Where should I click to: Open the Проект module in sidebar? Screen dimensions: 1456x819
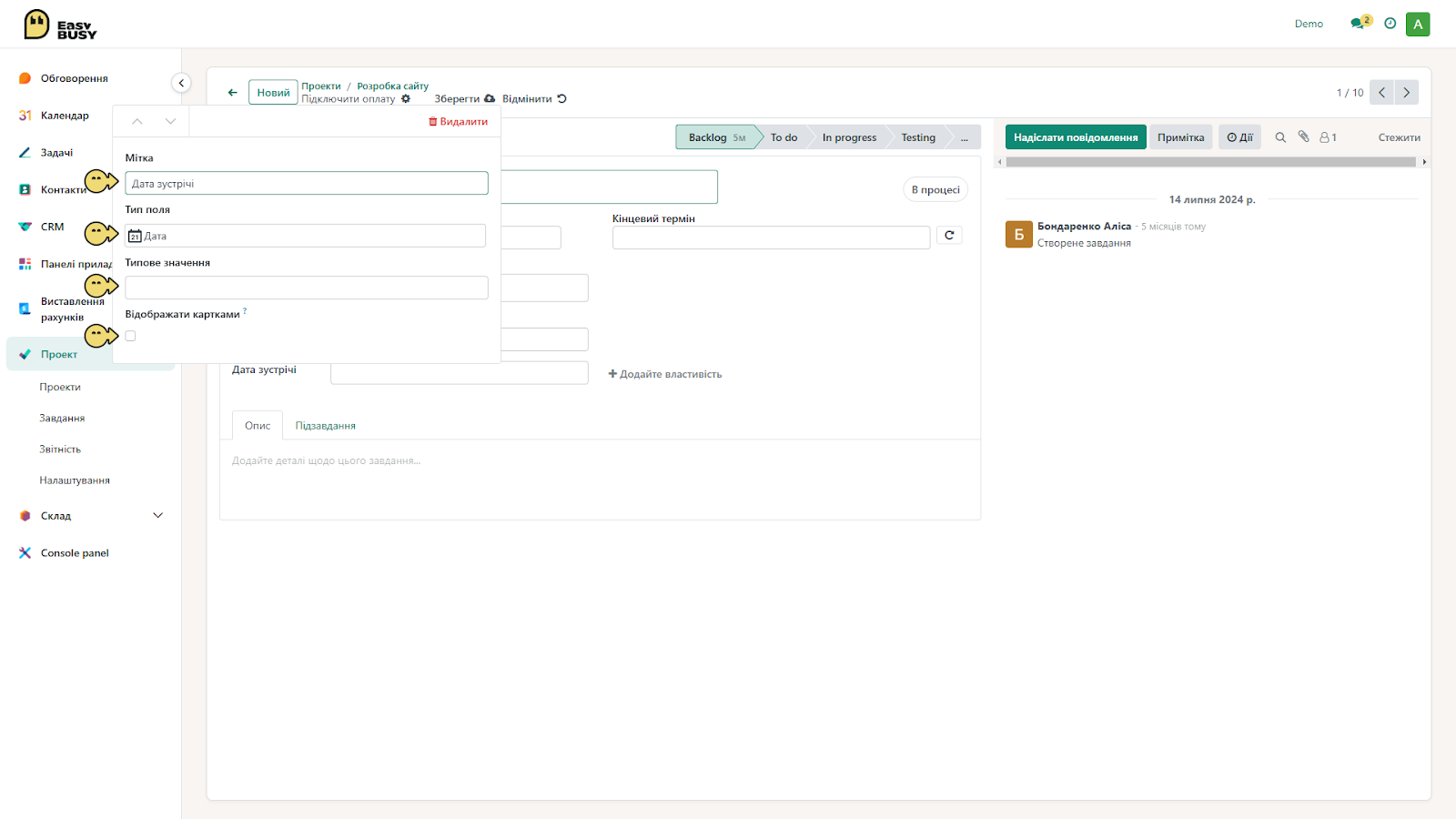point(59,355)
